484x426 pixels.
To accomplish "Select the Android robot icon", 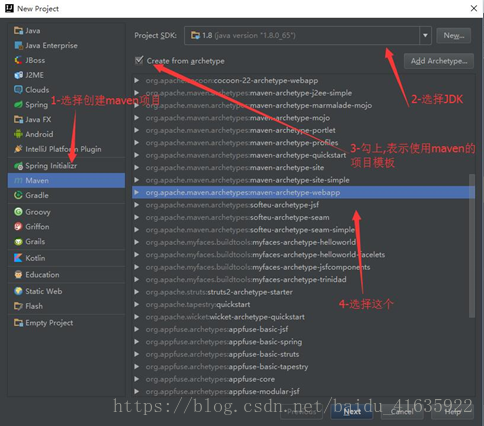I will [x=18, y=134].
